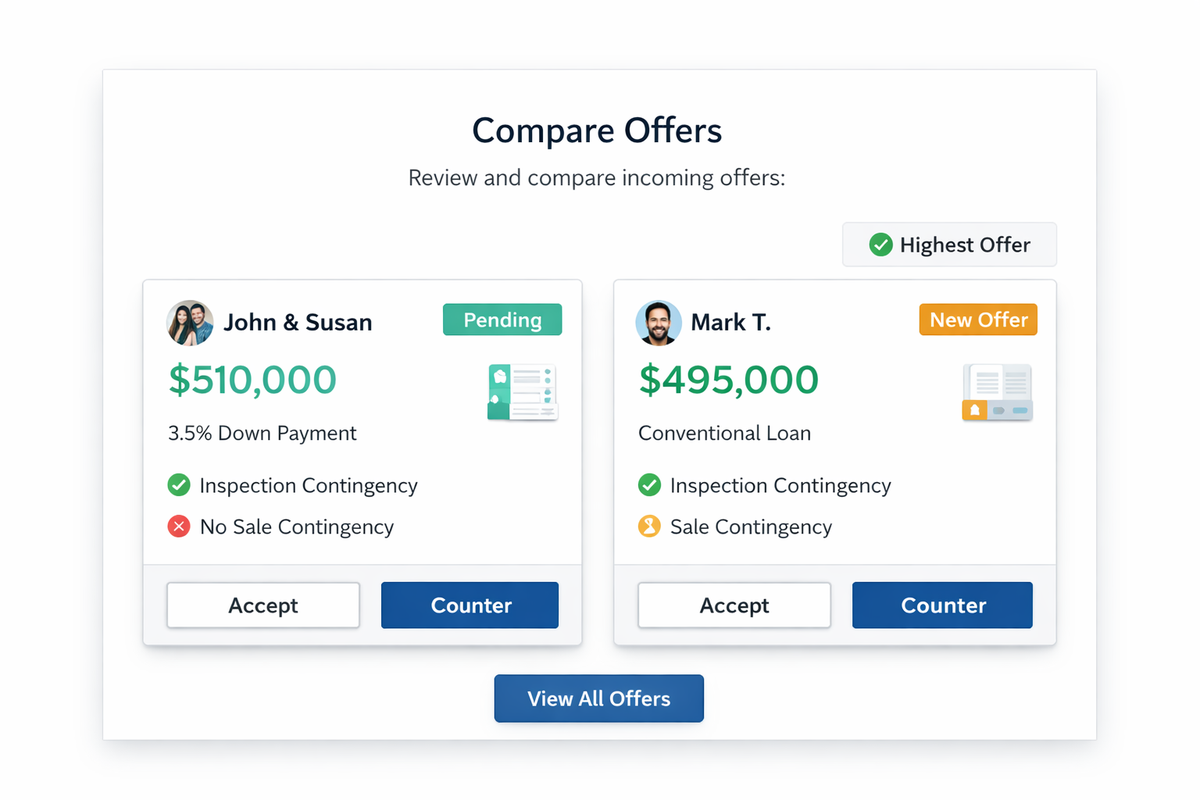The height and width of the screenshot is (800, 1200).
Task: Open the document icon on John & Susan's offer
Action: (522, 392)
